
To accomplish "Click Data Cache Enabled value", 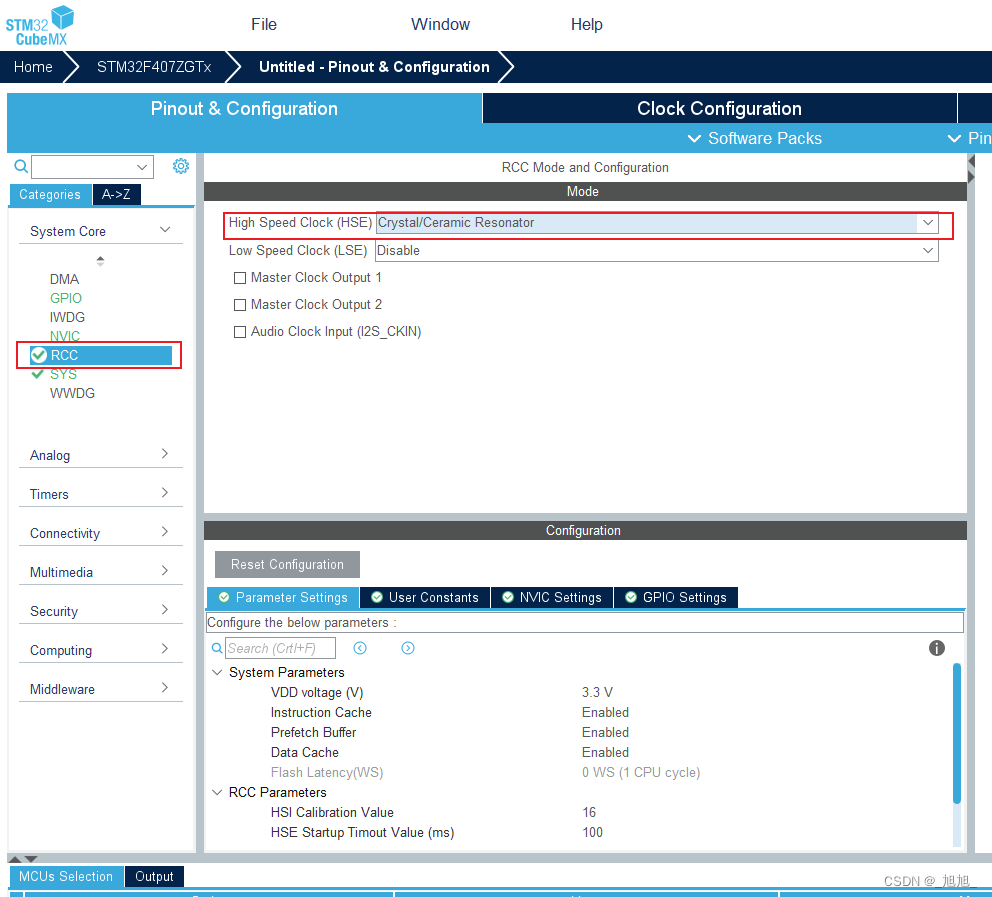I will [605, 752].
